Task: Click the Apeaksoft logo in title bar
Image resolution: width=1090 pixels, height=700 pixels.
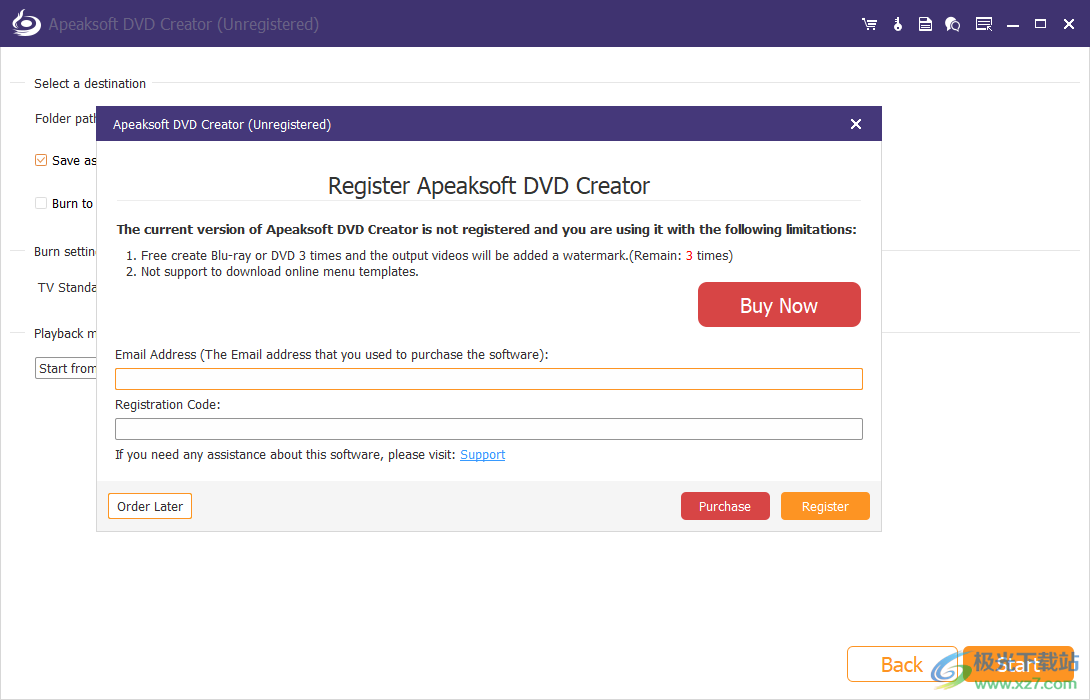Action: coord(26,23)
